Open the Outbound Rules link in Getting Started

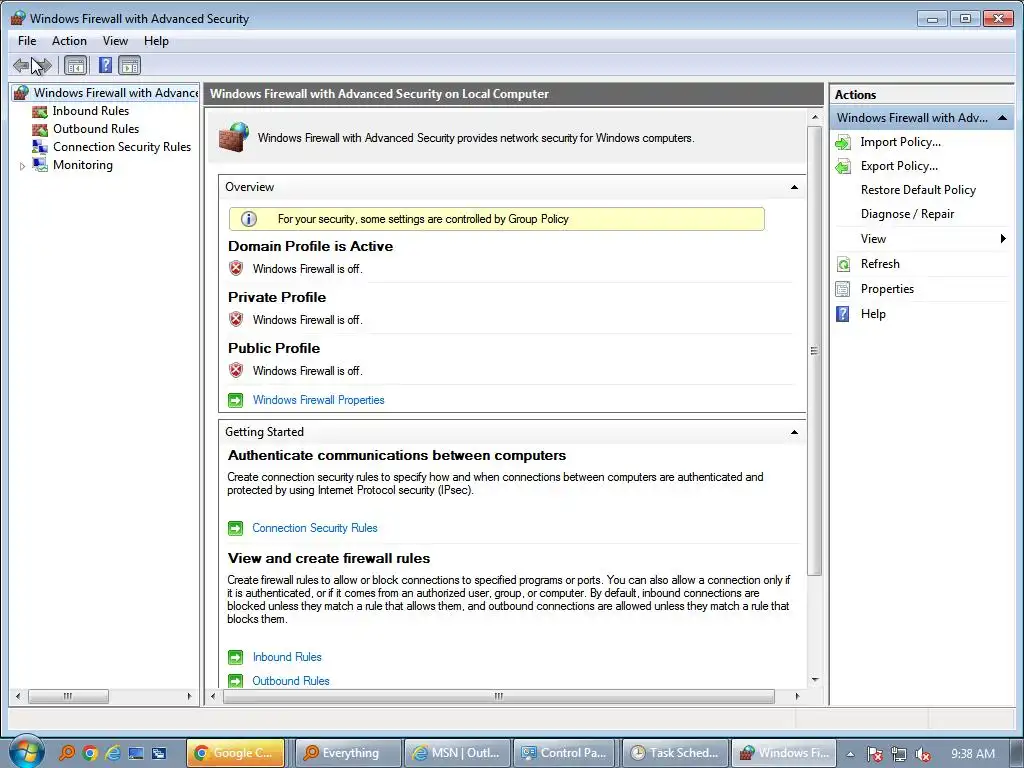coord(291,680)
